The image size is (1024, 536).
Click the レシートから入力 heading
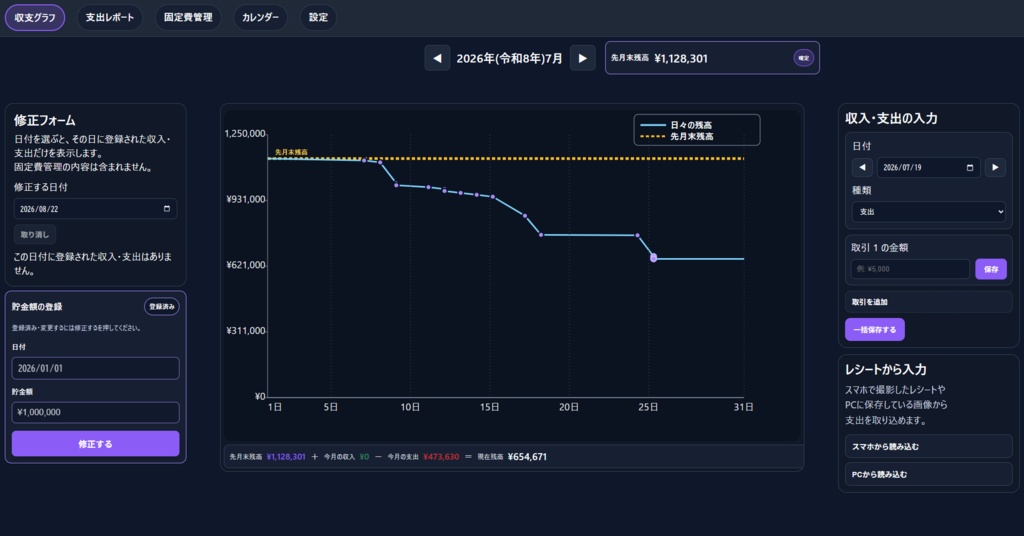(x=886, y=370)
